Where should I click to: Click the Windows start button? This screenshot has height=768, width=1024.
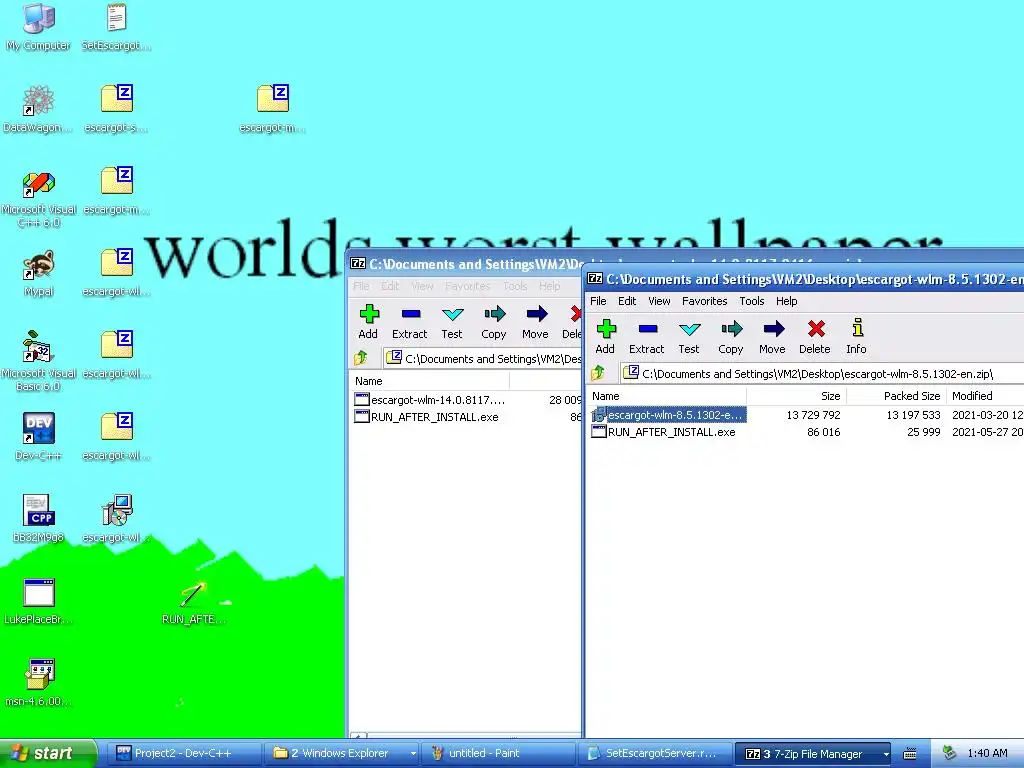(48, 753)
